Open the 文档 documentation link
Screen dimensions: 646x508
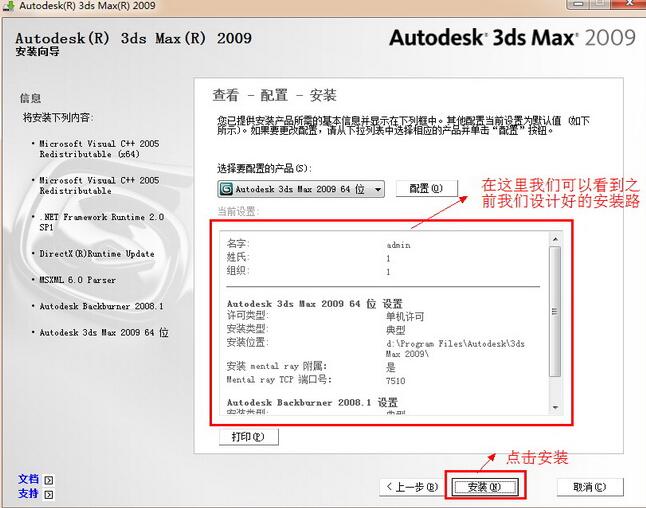click(x=28, y=479)
